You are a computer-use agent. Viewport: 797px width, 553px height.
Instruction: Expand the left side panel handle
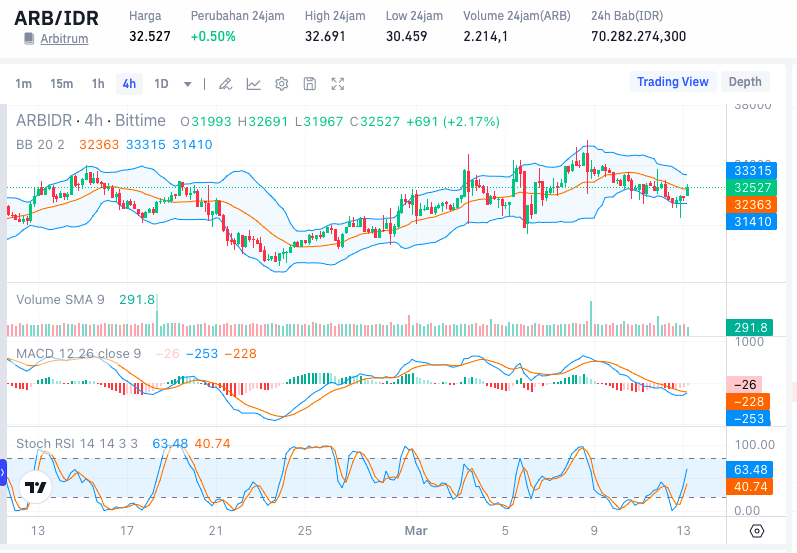pos(3,472)
